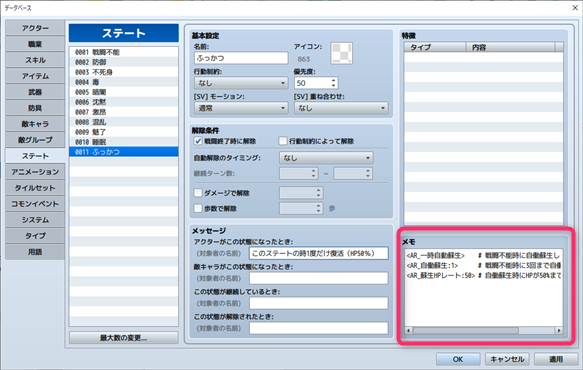
Task: Click the 内容 column header in 特徴
Action: (510, 47)
